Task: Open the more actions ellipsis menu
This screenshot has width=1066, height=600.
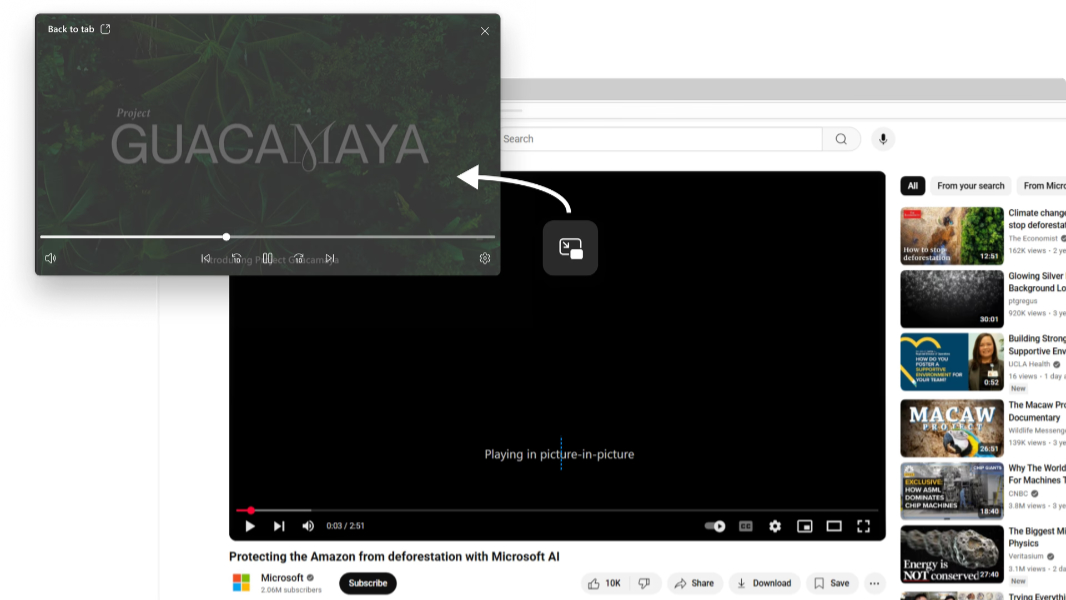Action: tap(875, 583)
